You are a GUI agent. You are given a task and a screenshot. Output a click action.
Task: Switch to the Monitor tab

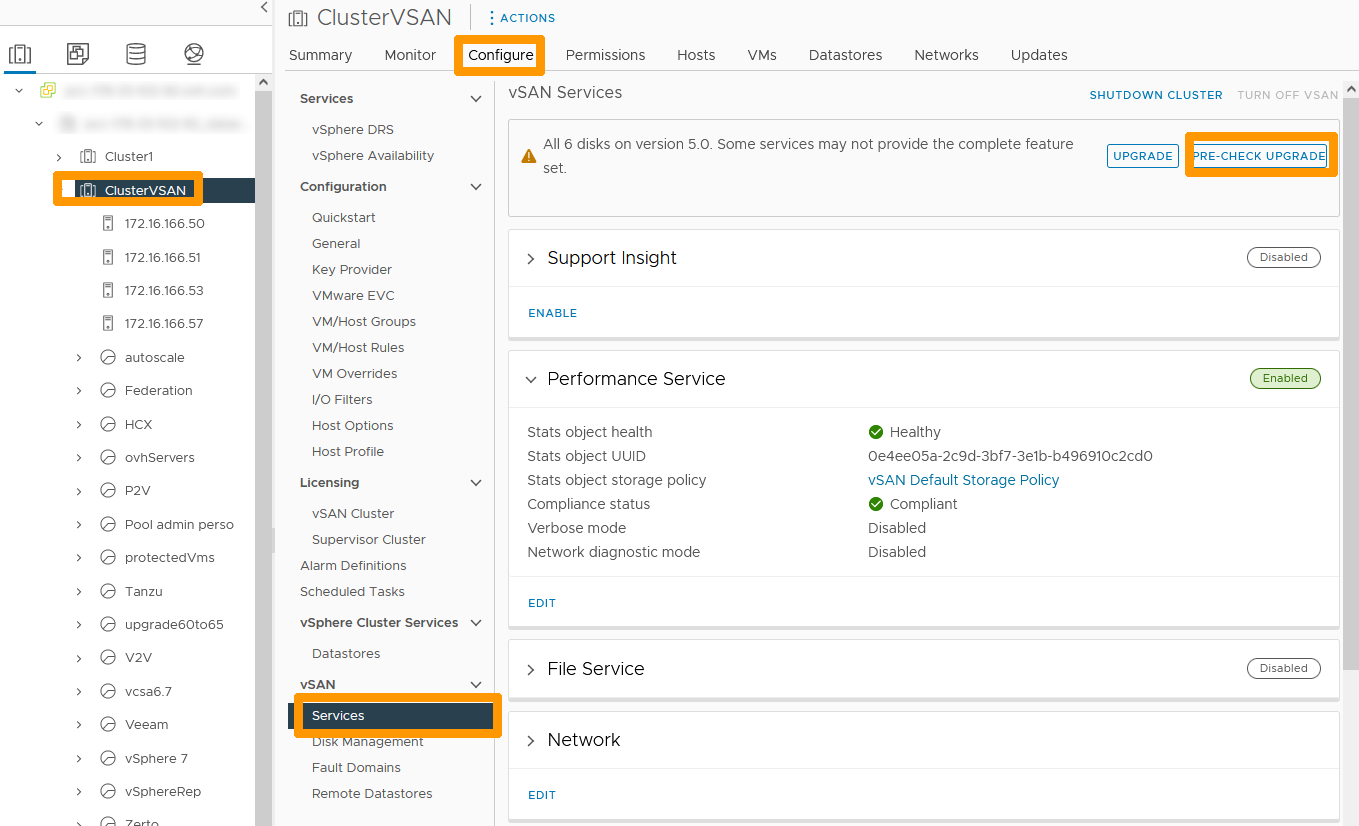tap(410, 55)
